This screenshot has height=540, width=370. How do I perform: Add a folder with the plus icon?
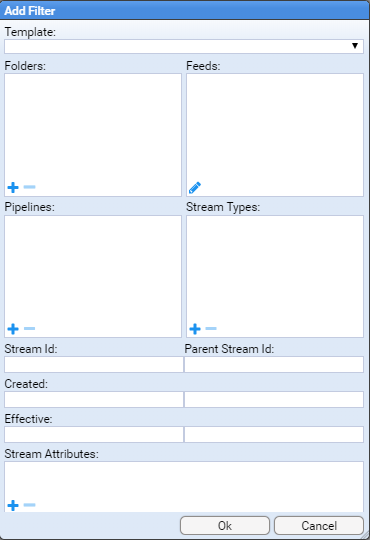[13, 187]
